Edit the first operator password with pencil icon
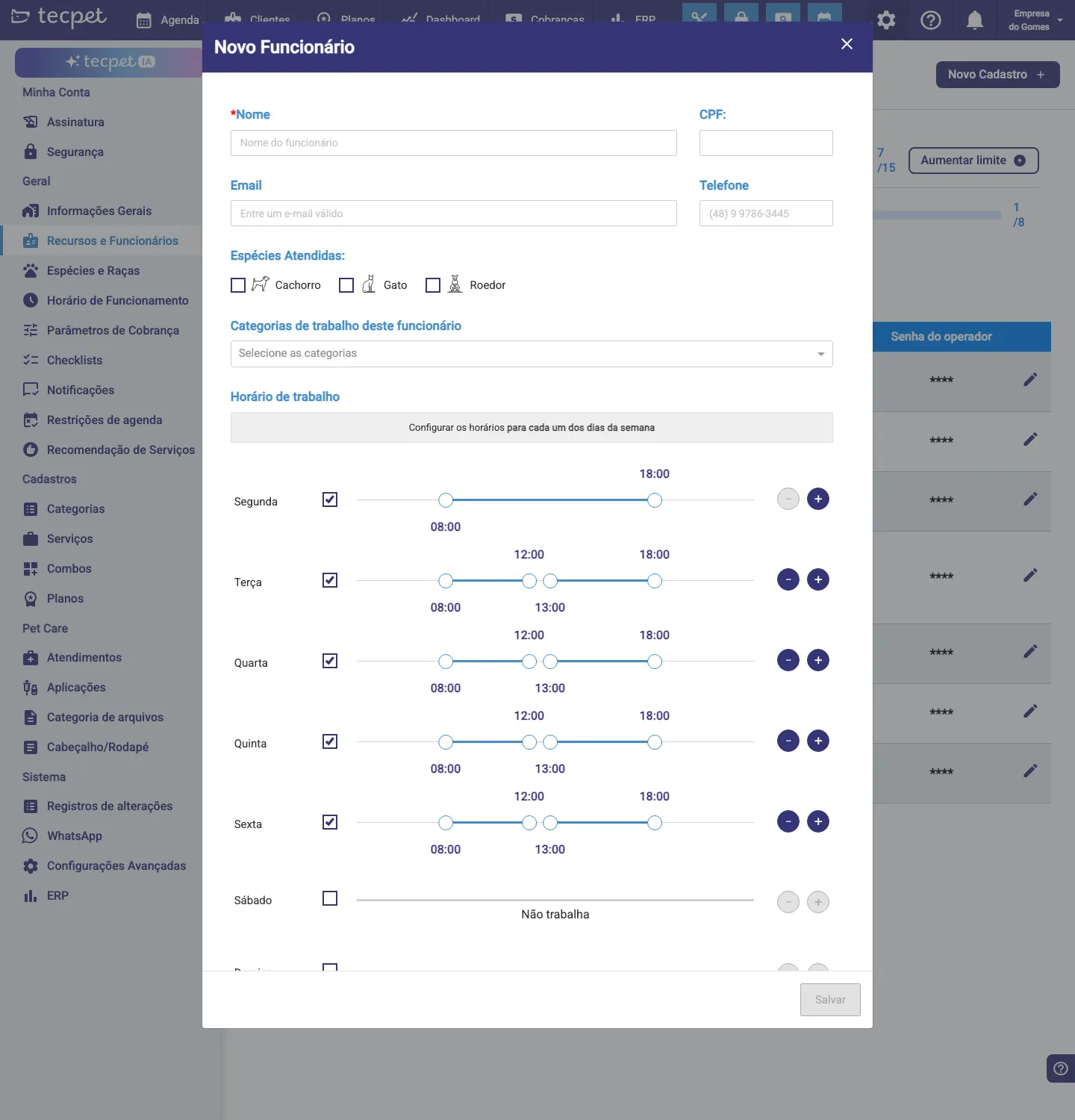This screenshot has width=1075, height=1120. (1030, 379)
